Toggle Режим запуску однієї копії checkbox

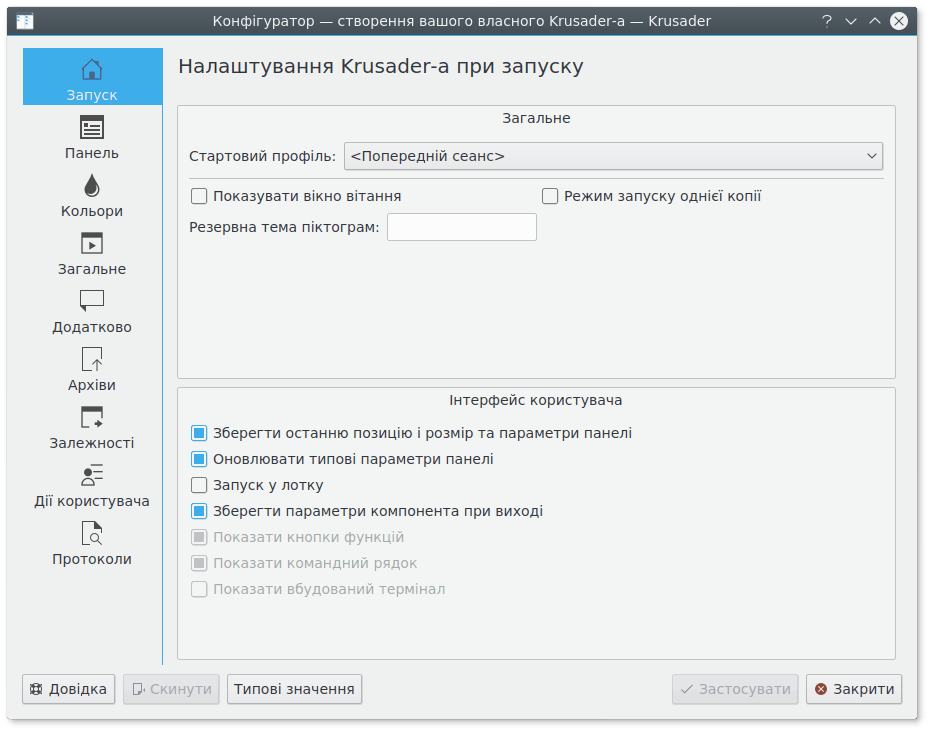(x=550, y=197)
